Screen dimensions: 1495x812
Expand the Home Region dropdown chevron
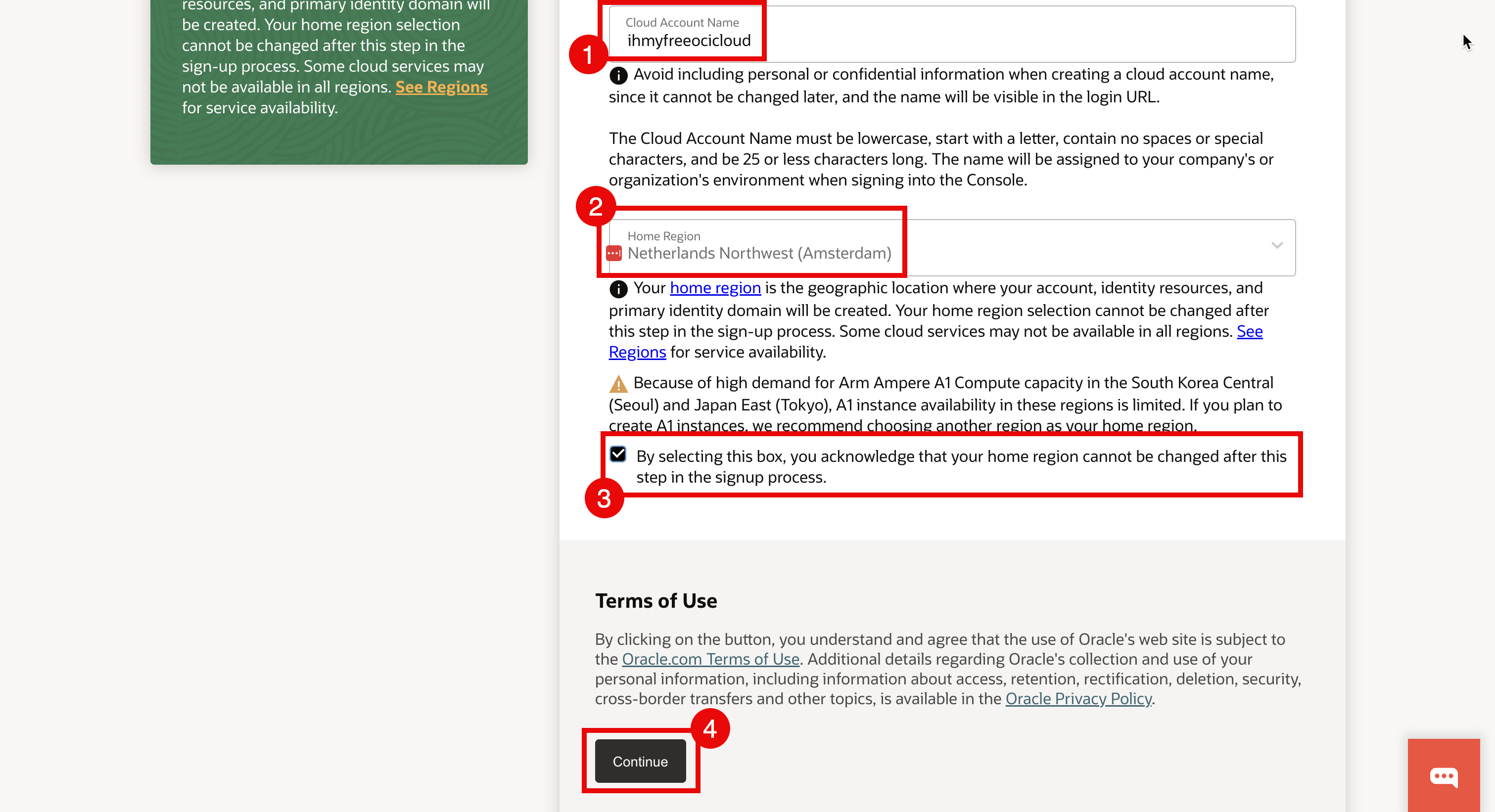(1276, 245)
